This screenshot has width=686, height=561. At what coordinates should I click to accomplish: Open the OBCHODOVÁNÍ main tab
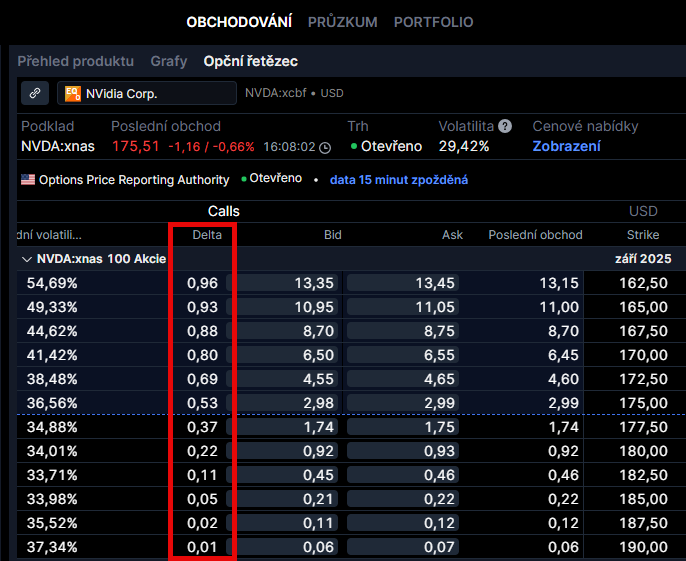click(x=239, y=22)
